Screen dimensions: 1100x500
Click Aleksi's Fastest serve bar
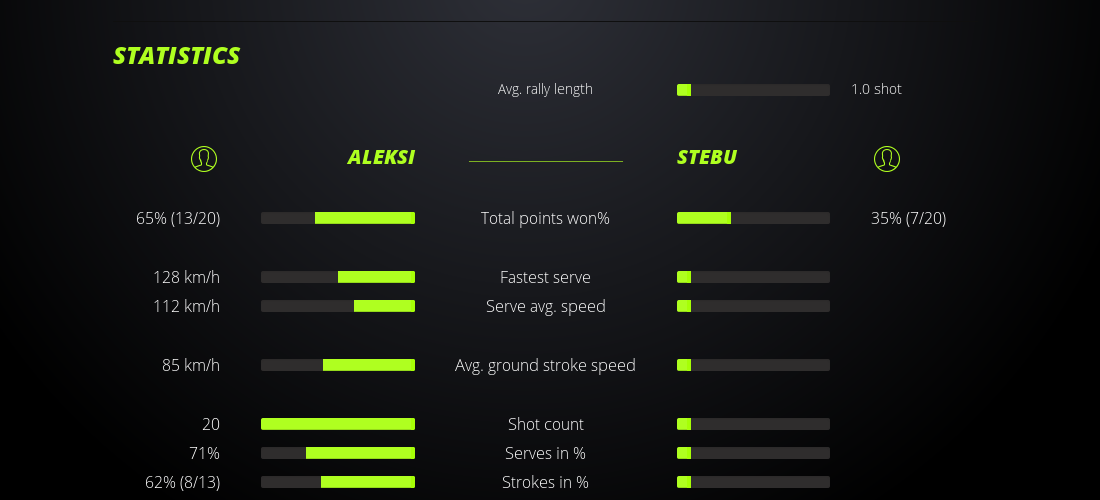338,277
